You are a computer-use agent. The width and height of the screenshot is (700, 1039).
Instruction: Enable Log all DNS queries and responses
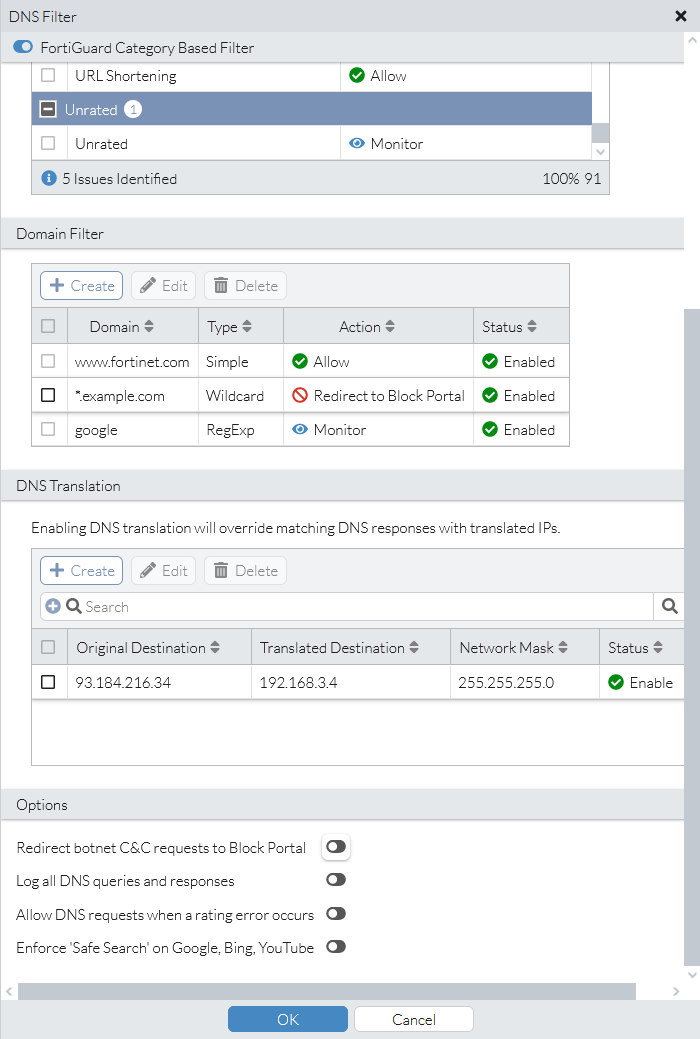(x=336, y=880)
